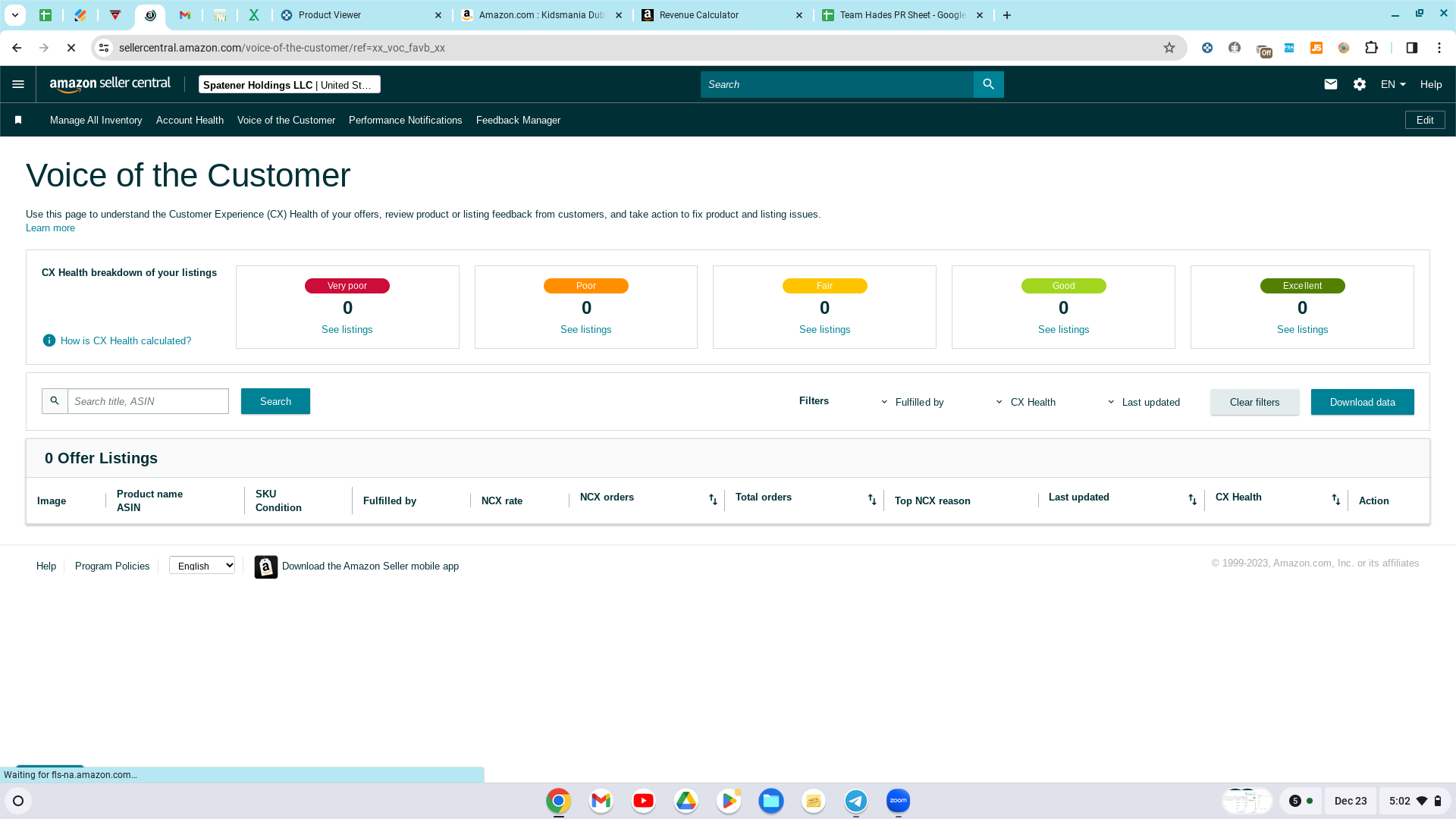This screenshot has height=819, width=1456.
Task: Open the EN language dropdown
Action: pos(1393,84)
